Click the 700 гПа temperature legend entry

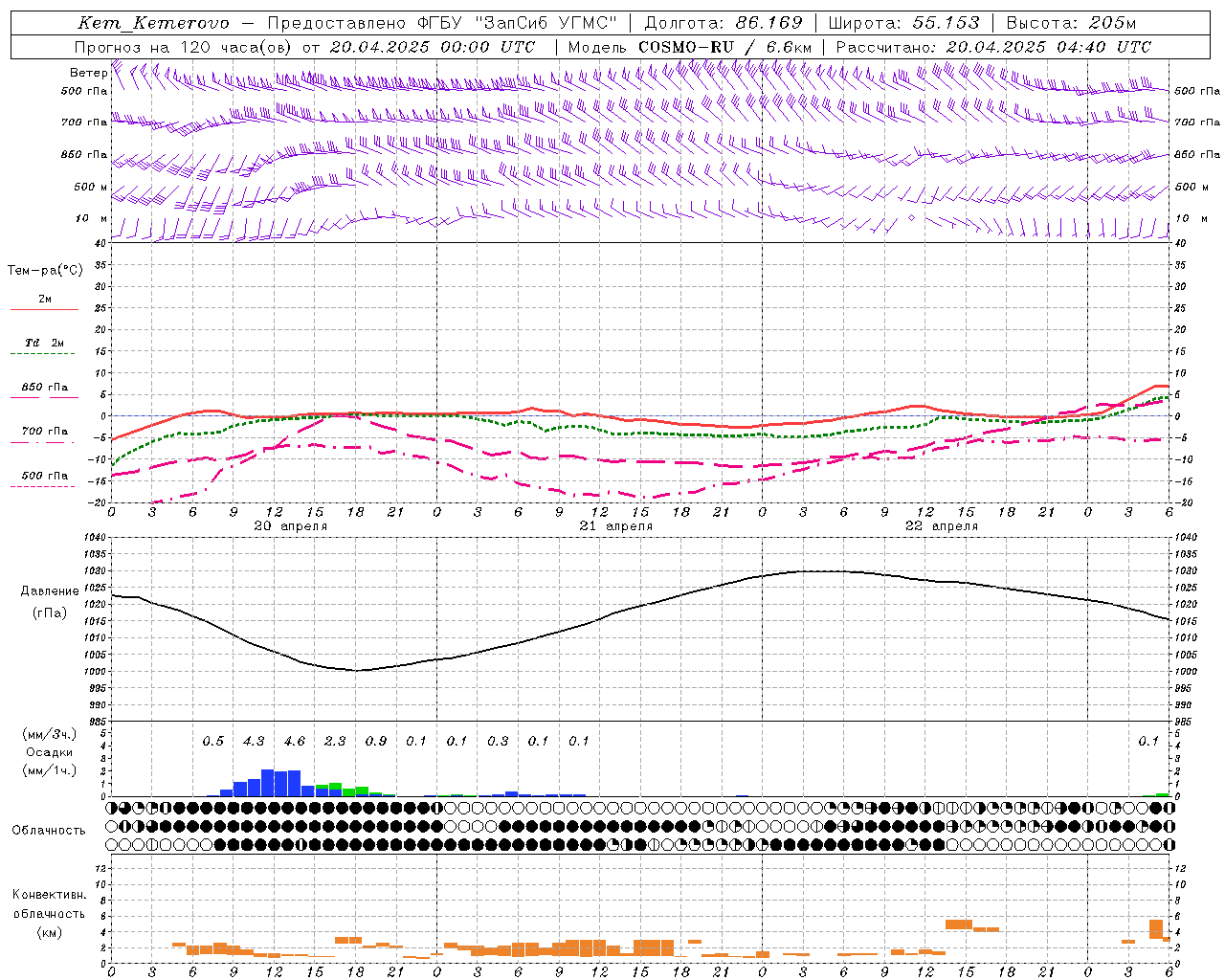coord(45,431)
